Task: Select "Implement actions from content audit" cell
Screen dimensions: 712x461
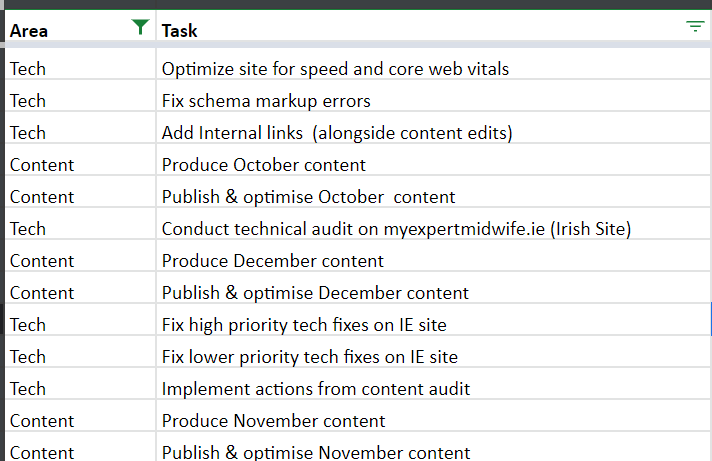Action: pos(316,389)
